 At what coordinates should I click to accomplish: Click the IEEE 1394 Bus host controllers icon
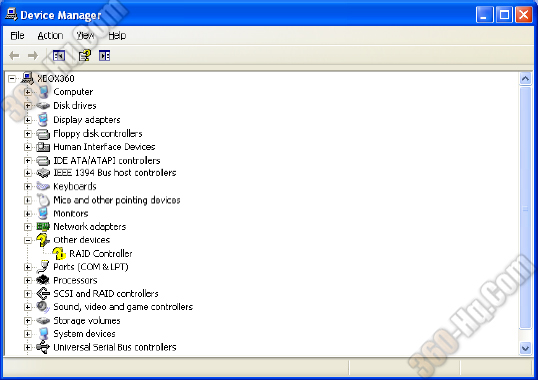43,173
